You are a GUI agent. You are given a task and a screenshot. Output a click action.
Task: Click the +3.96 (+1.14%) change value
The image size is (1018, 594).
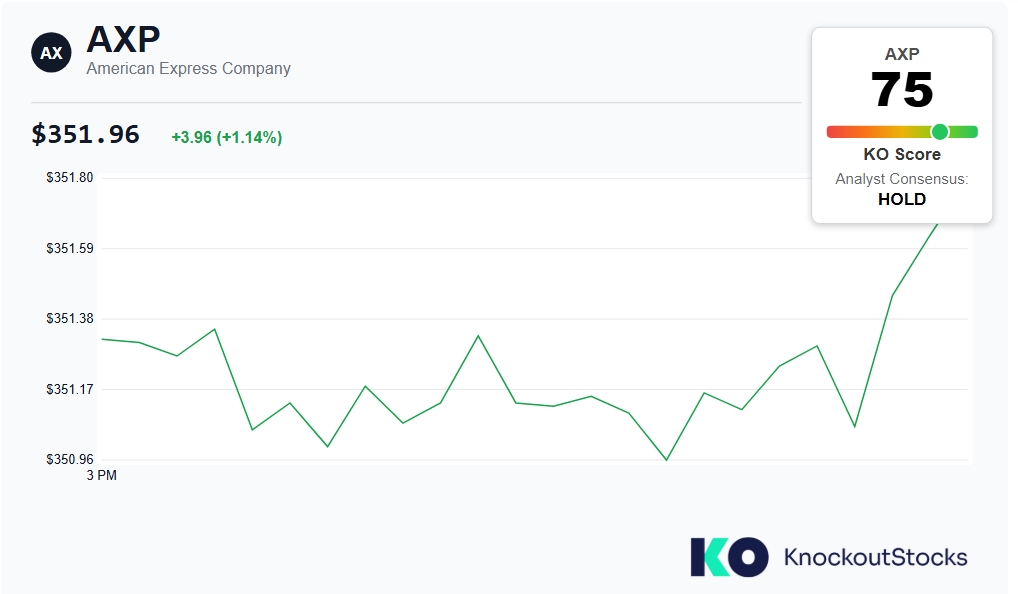[x=227, y=138]
